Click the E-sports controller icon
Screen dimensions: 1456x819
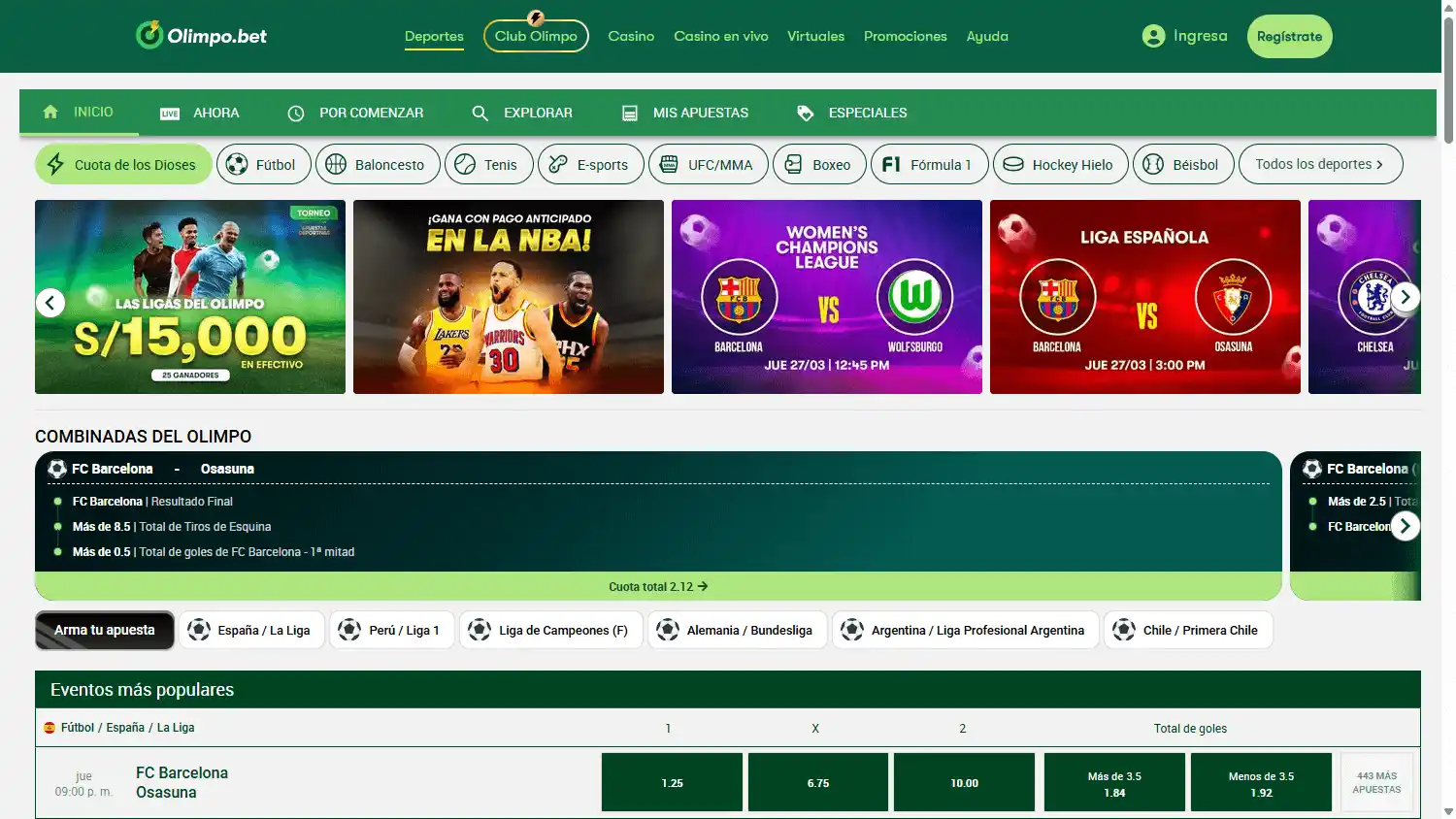[x=558, y=165]
